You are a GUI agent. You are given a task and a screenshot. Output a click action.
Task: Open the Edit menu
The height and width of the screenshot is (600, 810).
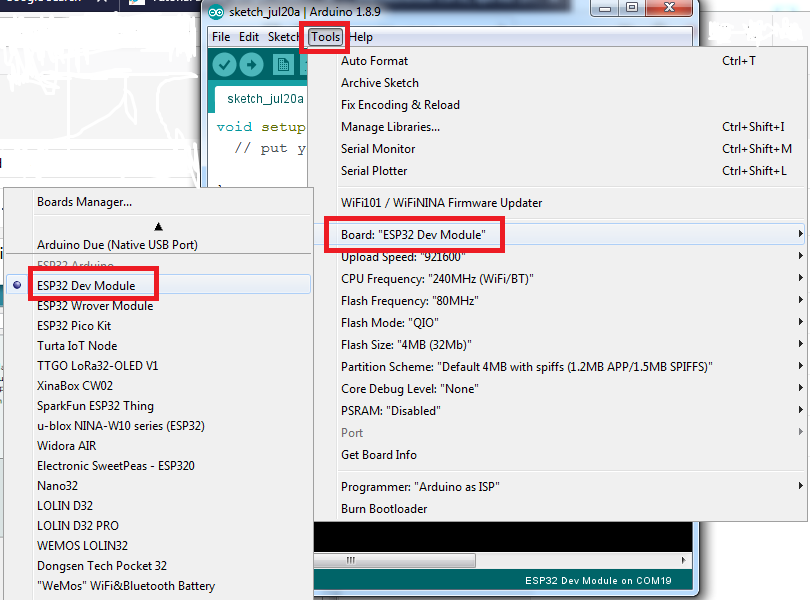coord(249,37)
